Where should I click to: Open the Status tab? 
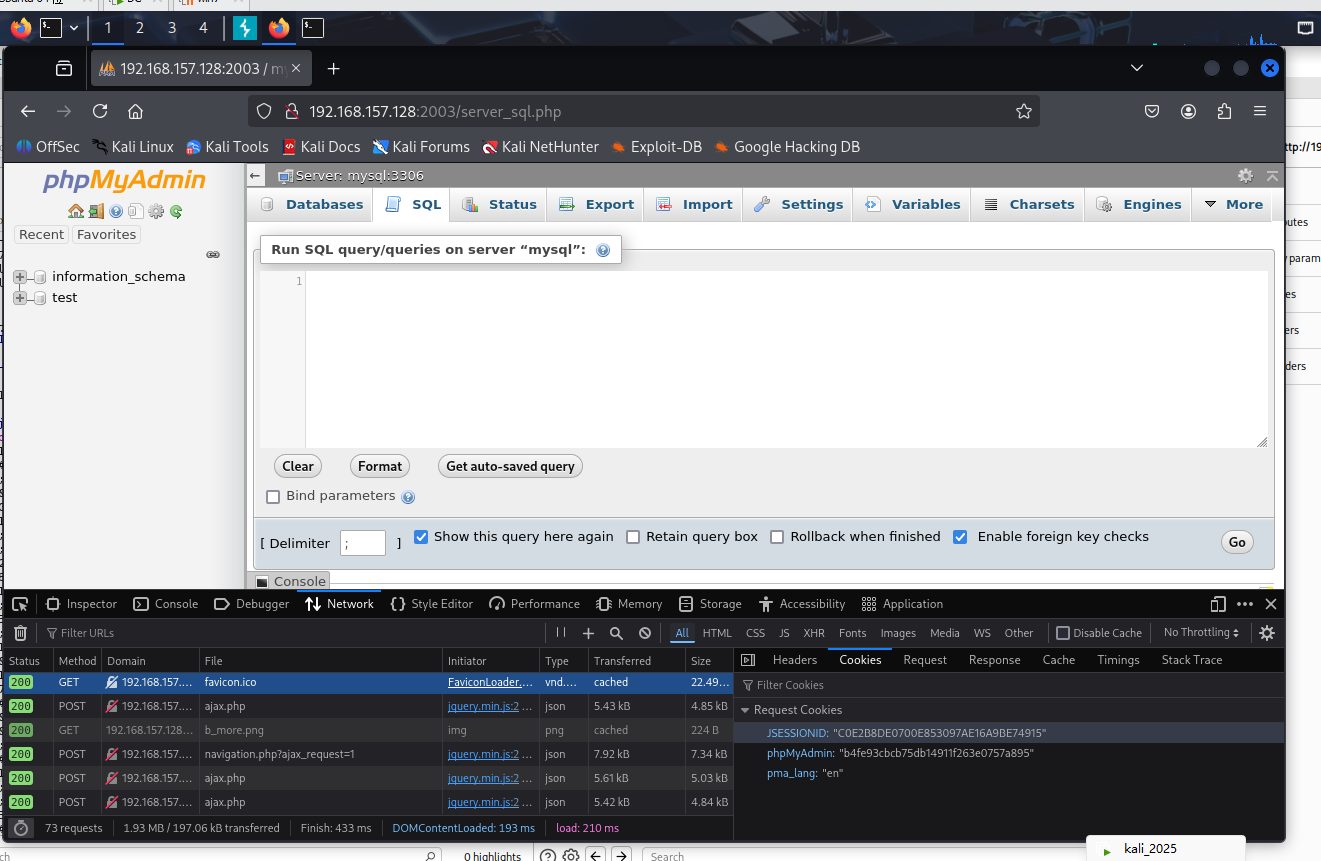[500, 204]
